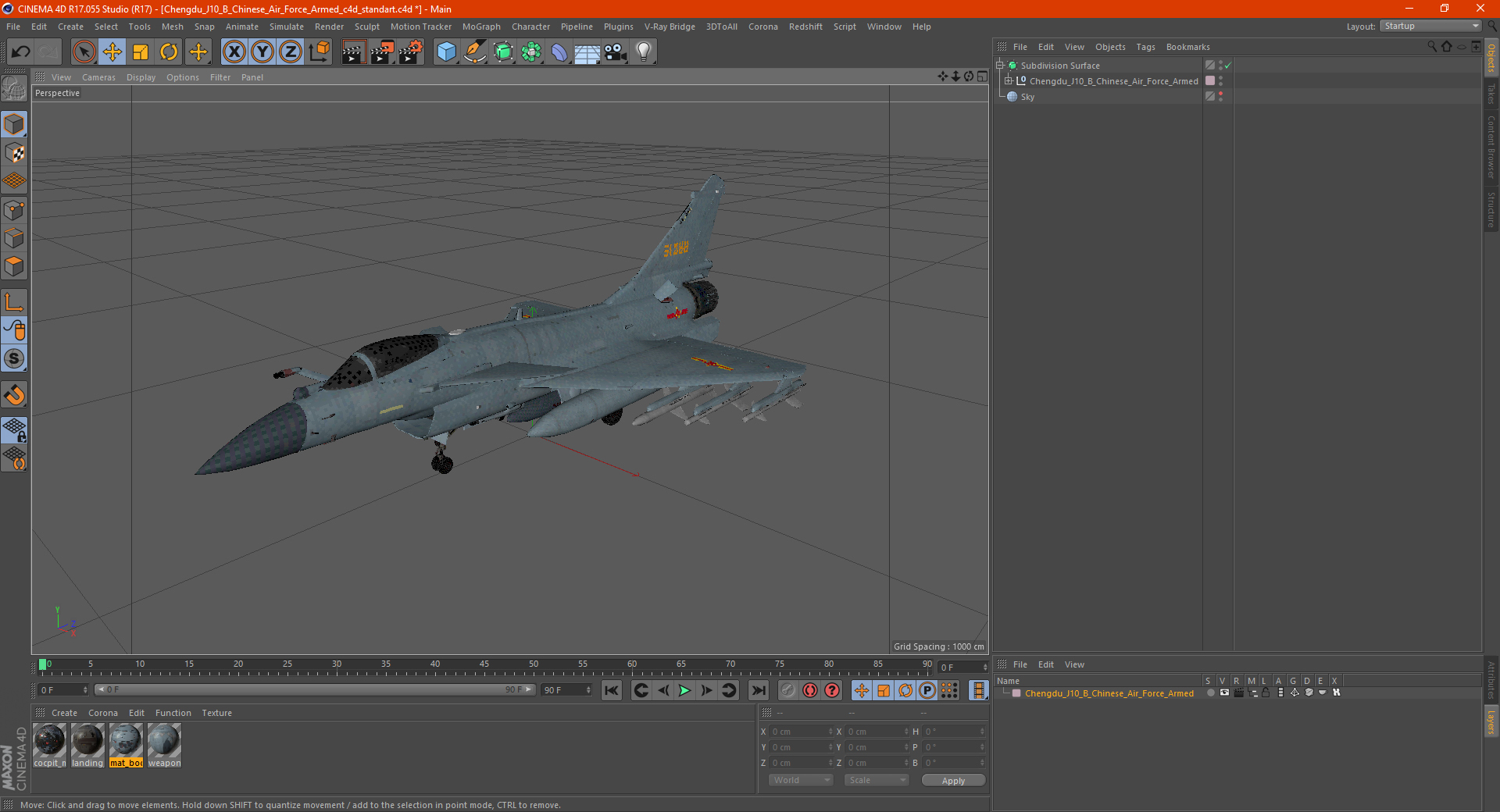1500x812 pixels.
Task: Open the MoGraph Array green icon
Action: pyautogui.click(x=531, y=52)
